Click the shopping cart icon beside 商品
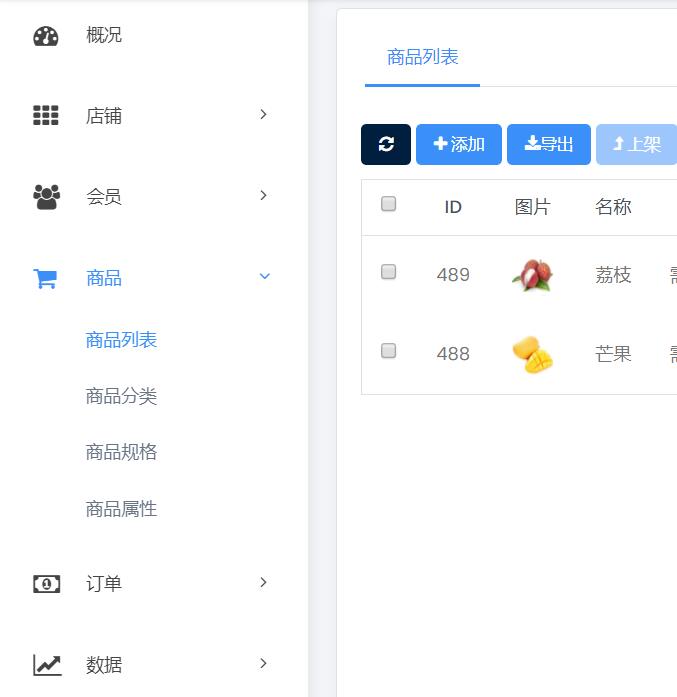677x697 pixels. pyautogui.click(x=45, y=278)
